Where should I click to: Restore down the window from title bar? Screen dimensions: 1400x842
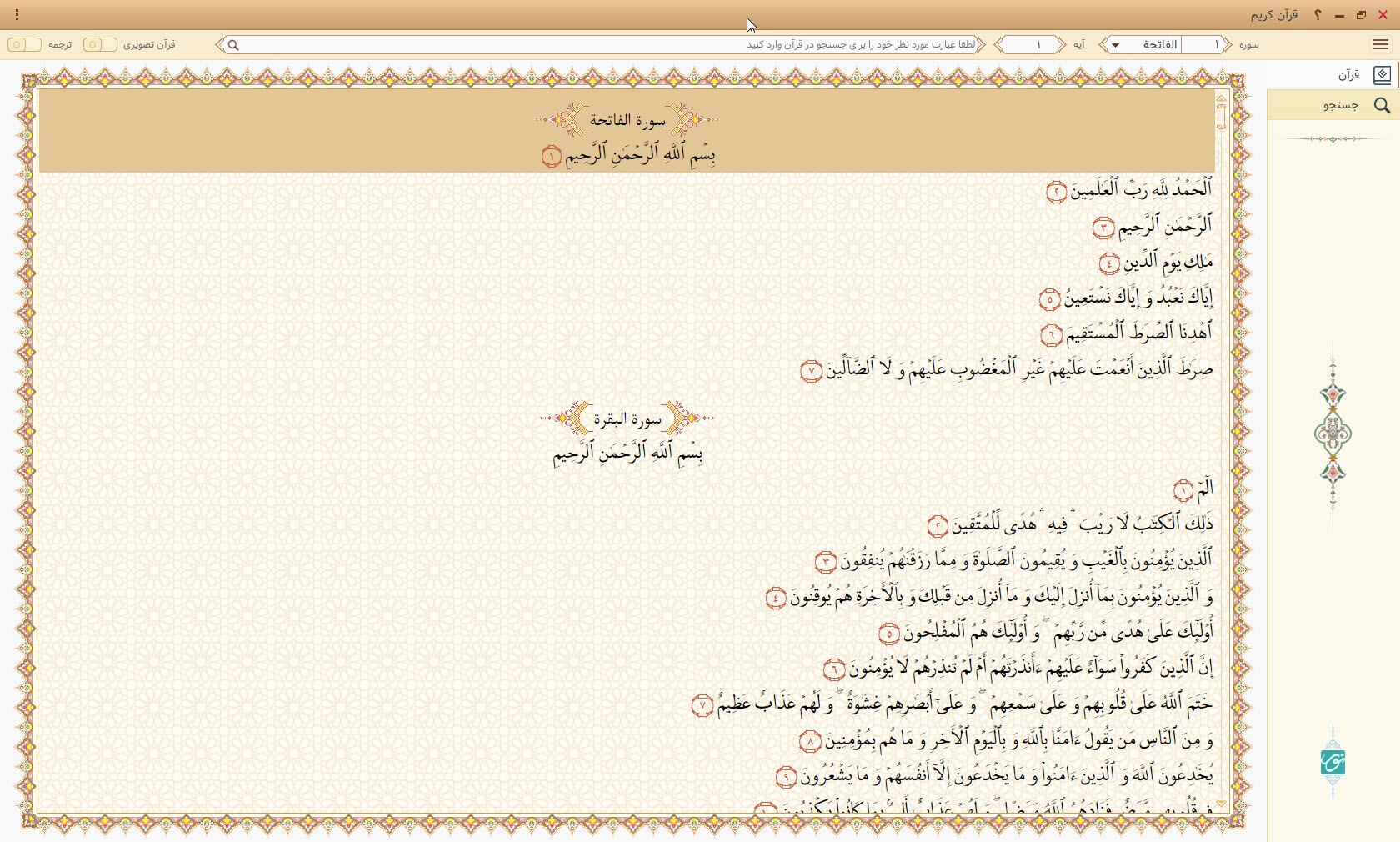tap(1361, 15)
